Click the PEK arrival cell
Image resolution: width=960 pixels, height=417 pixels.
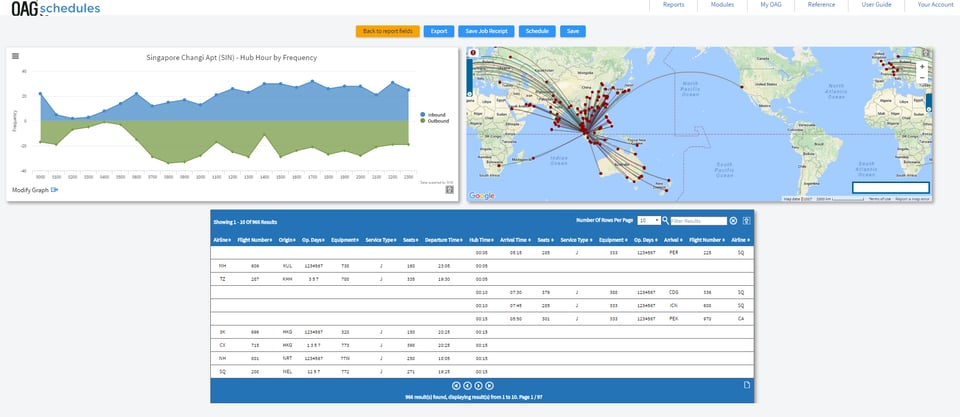pyautogui.click(x=674, y=319)
